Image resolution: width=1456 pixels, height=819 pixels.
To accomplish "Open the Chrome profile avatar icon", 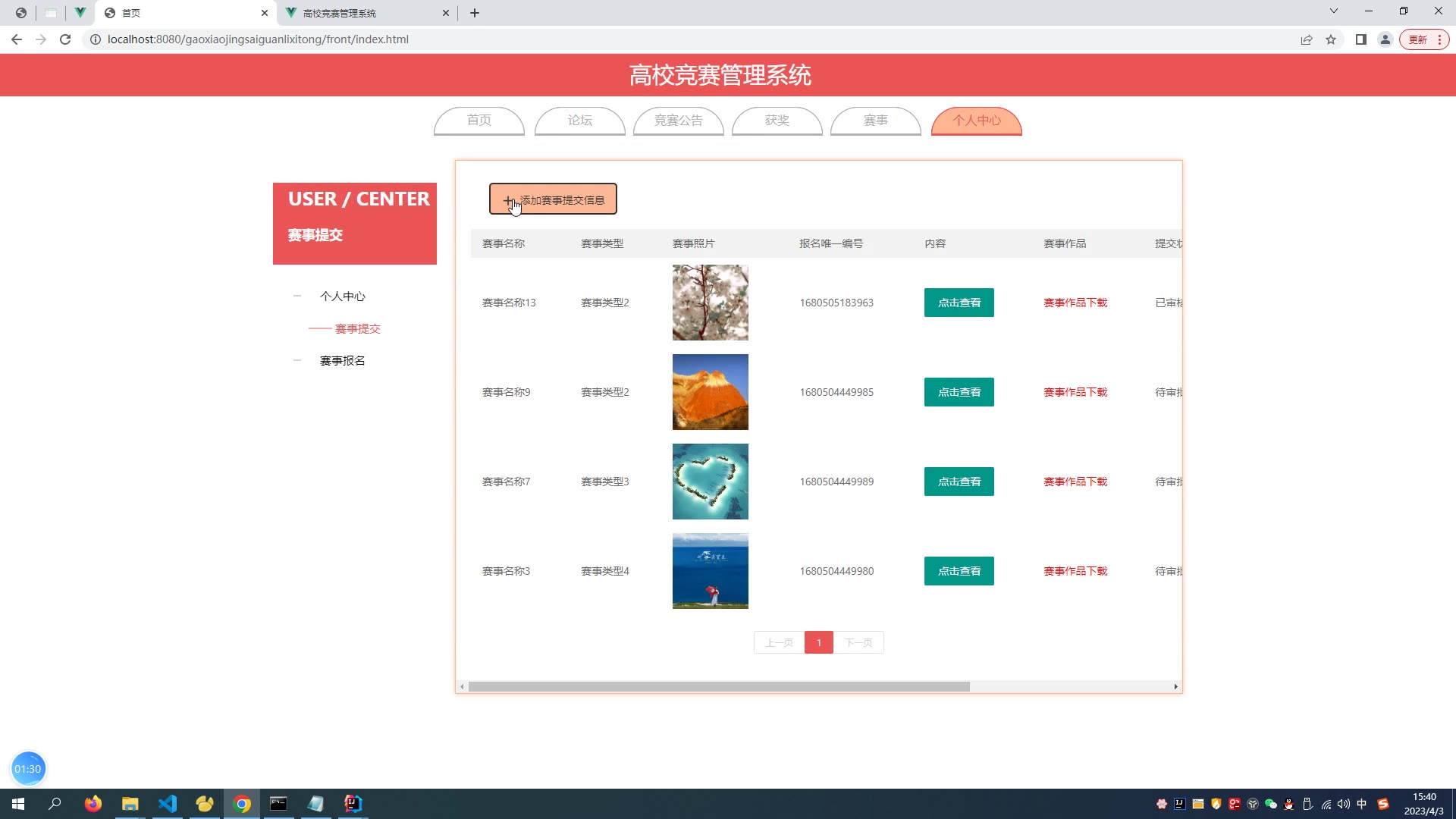I will (x=1385, y=39).
